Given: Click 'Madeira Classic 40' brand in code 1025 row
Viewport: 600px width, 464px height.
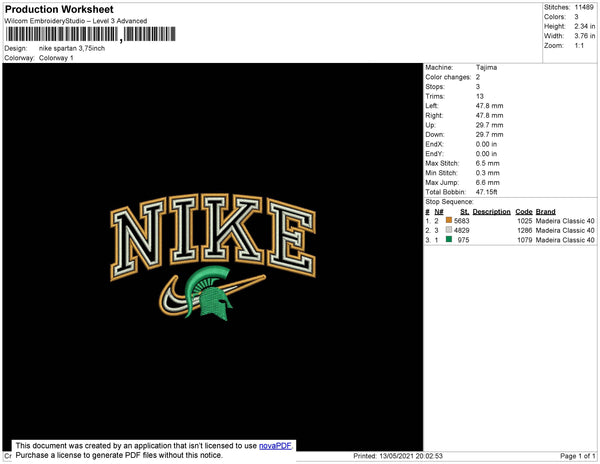Looking at the screenshot, I should click(565, 221).
